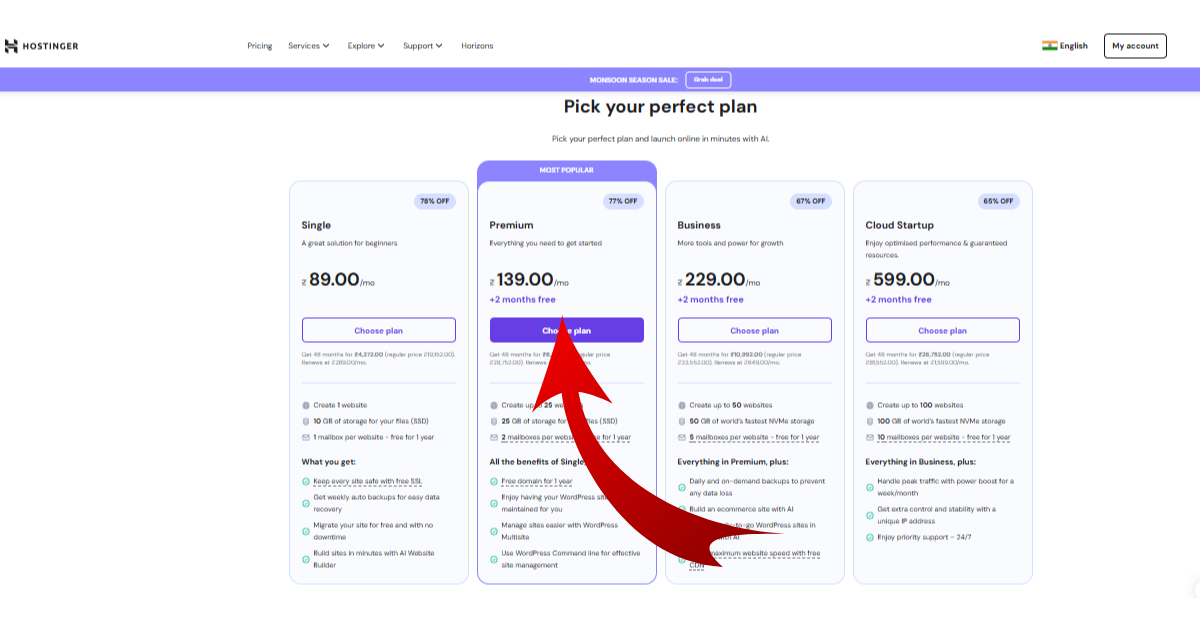Click the Cloud Startup plan title
1200x630 pixels.
coord(900,225)
